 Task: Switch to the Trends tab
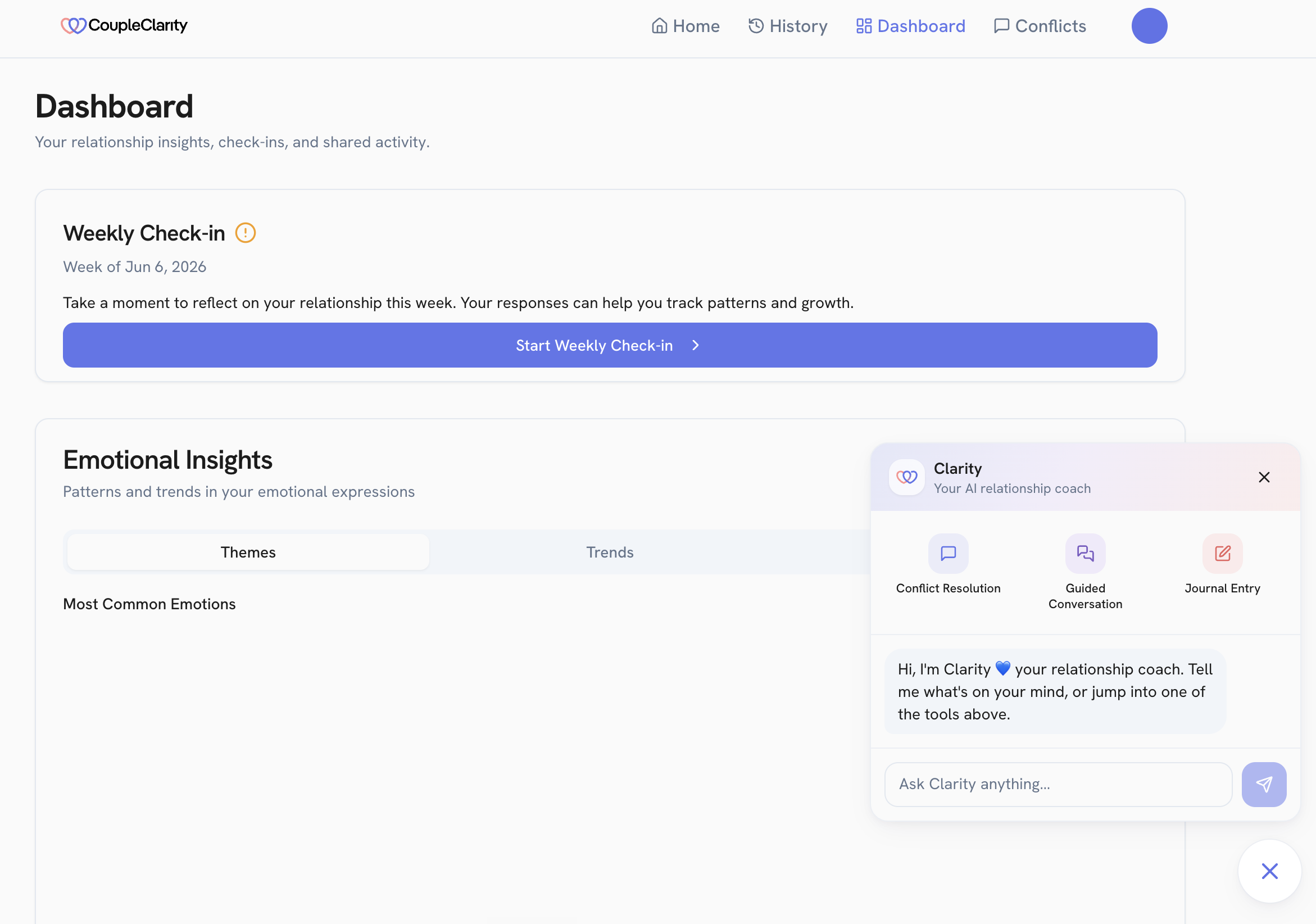(x=610, y=552)
